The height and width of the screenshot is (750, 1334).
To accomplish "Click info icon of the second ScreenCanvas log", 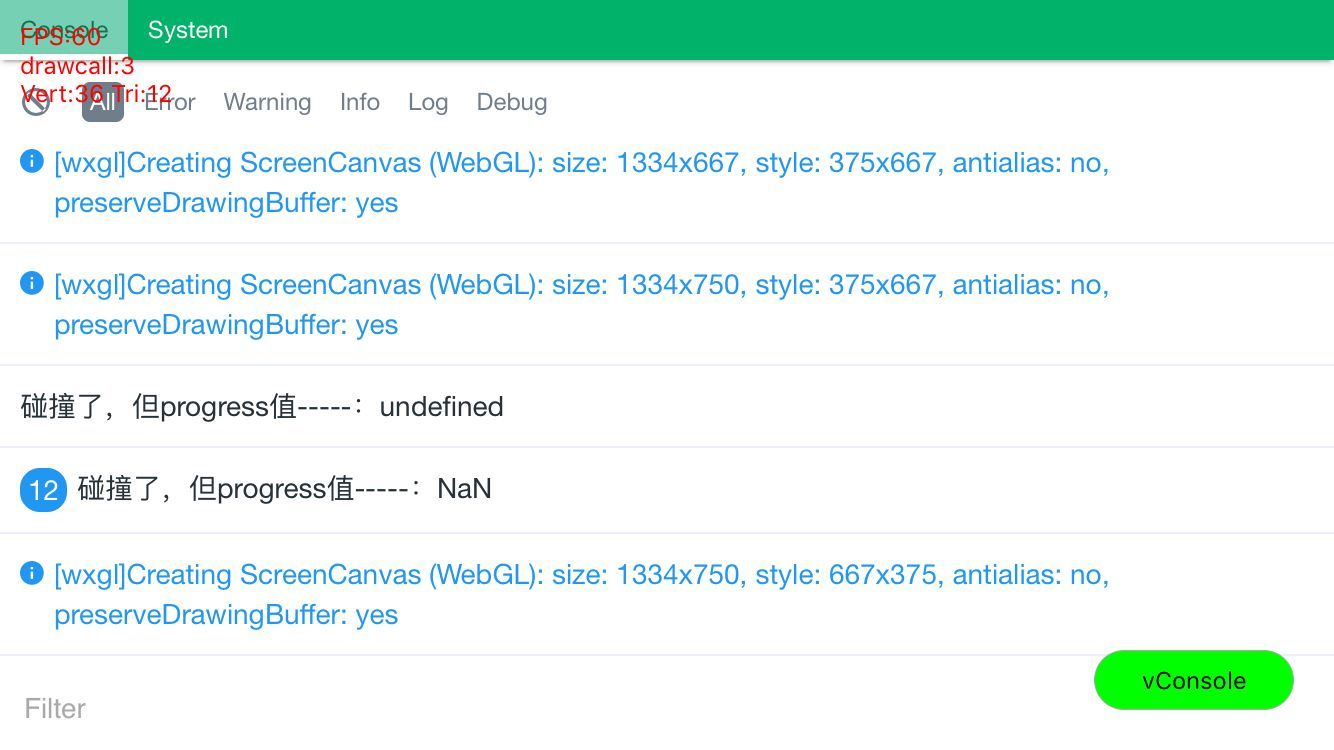I will coord(32,284).
